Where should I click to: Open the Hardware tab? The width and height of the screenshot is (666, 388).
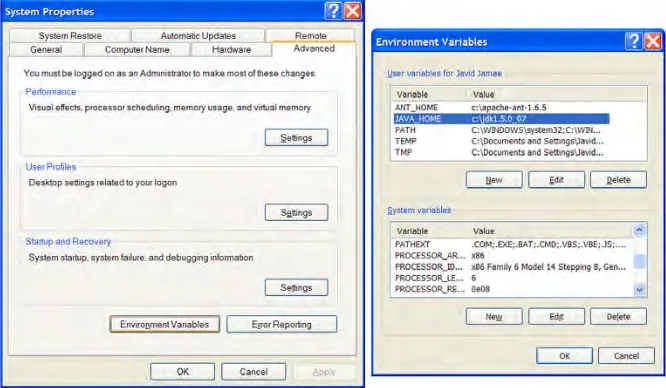point(231,50)
